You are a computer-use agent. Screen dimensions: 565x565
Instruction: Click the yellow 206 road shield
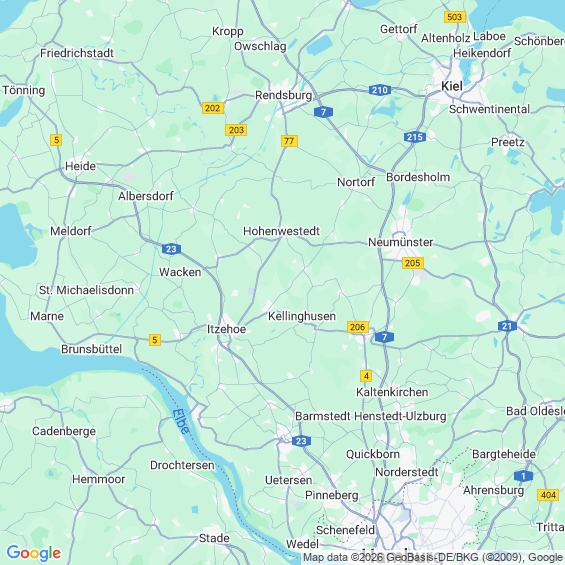pyautogui.click(x=358, y=327)
